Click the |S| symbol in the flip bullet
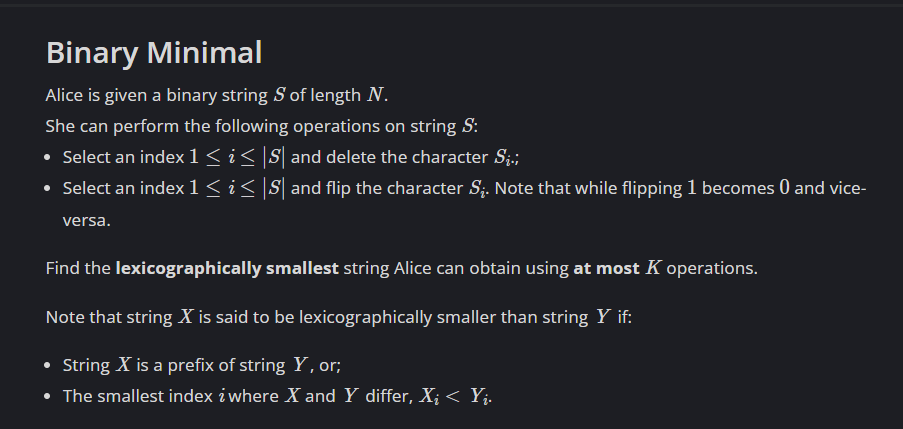 point(274,188)
